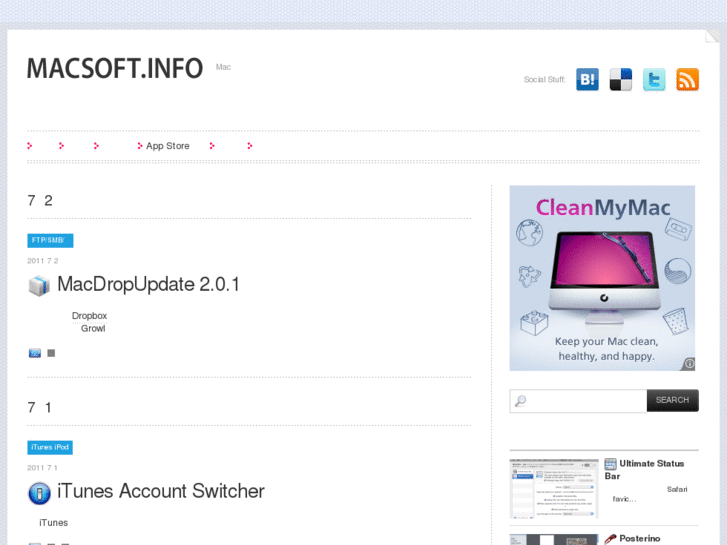
Task: Click the 2011 7 1 post date
Action: pos(42,468)
